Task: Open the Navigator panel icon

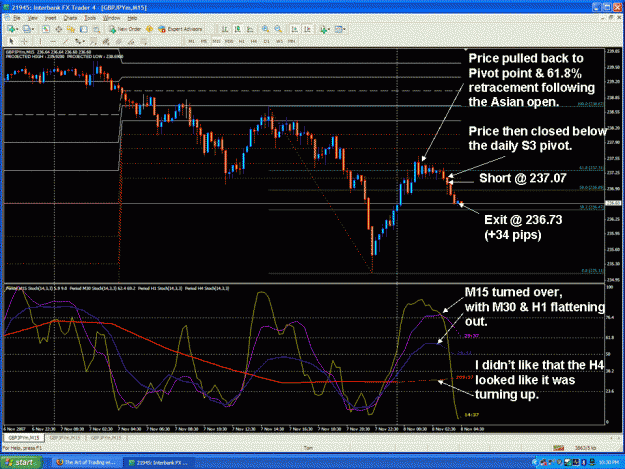Action: 71,29
